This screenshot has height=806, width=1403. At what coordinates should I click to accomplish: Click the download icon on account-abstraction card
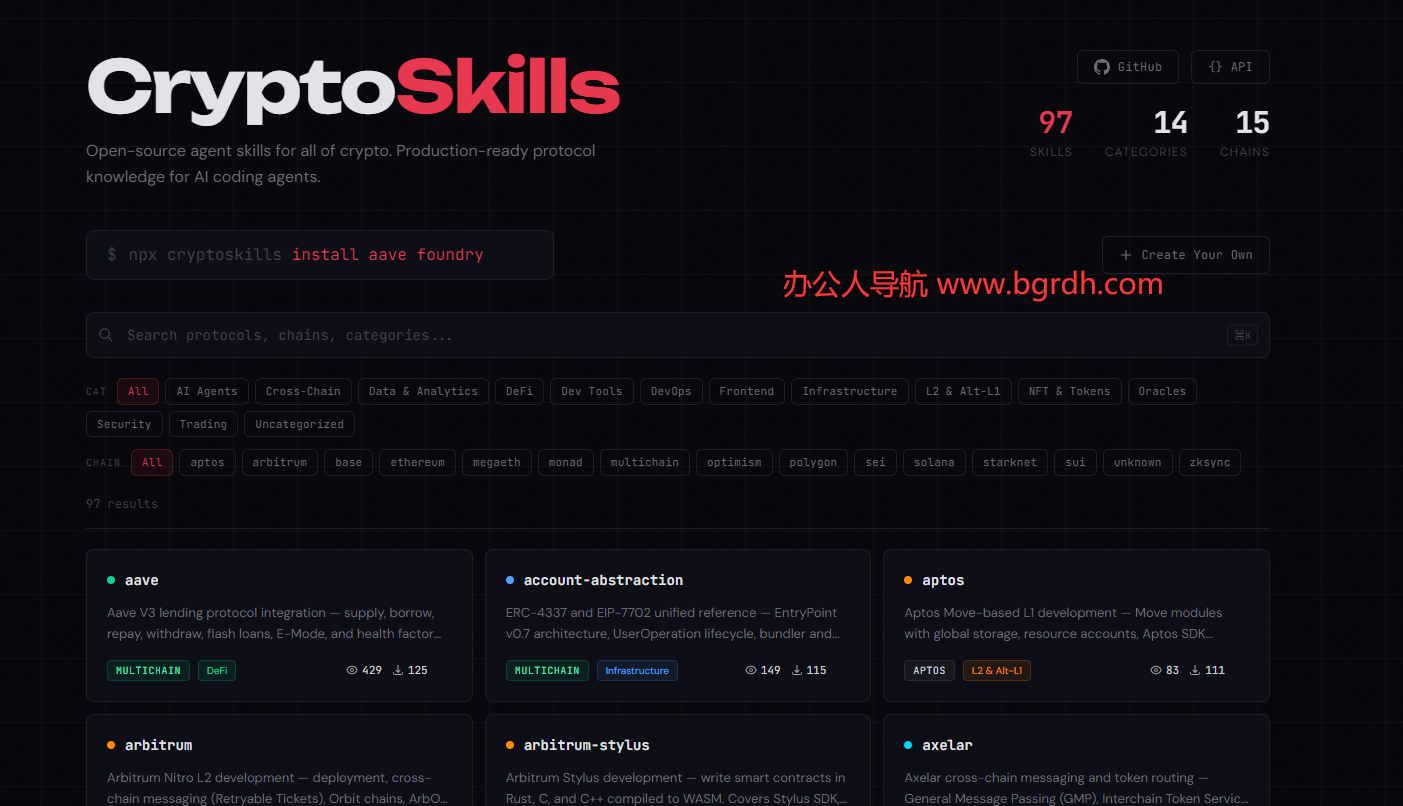point(797,670)
